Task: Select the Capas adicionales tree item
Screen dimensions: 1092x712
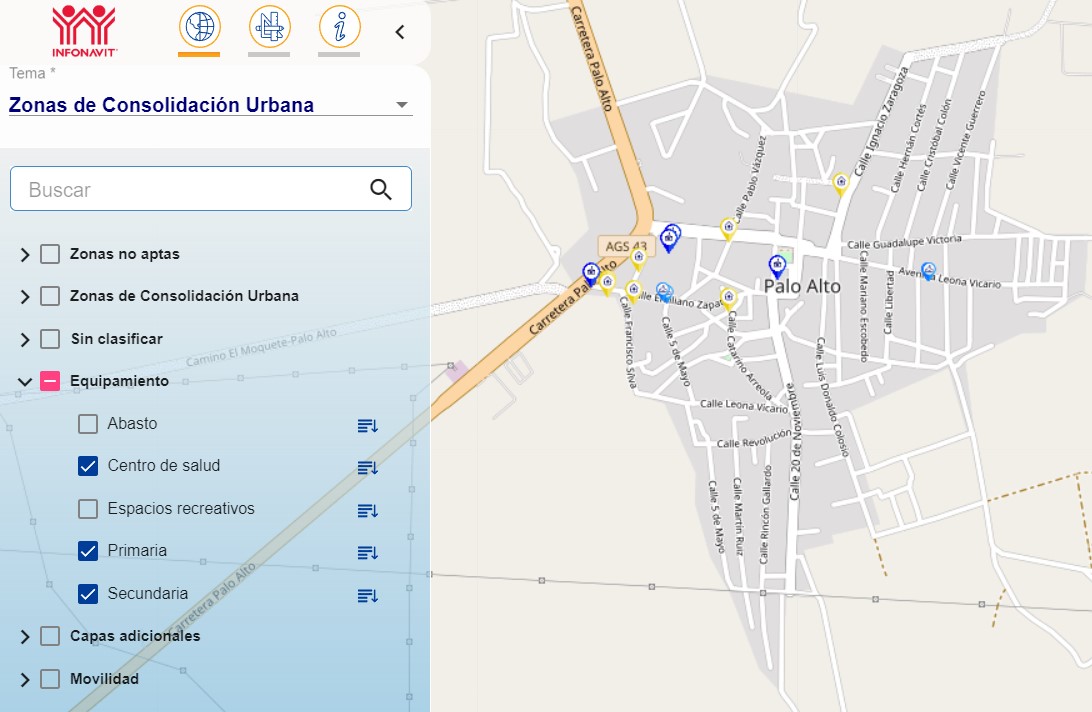Action: point(135,636)
